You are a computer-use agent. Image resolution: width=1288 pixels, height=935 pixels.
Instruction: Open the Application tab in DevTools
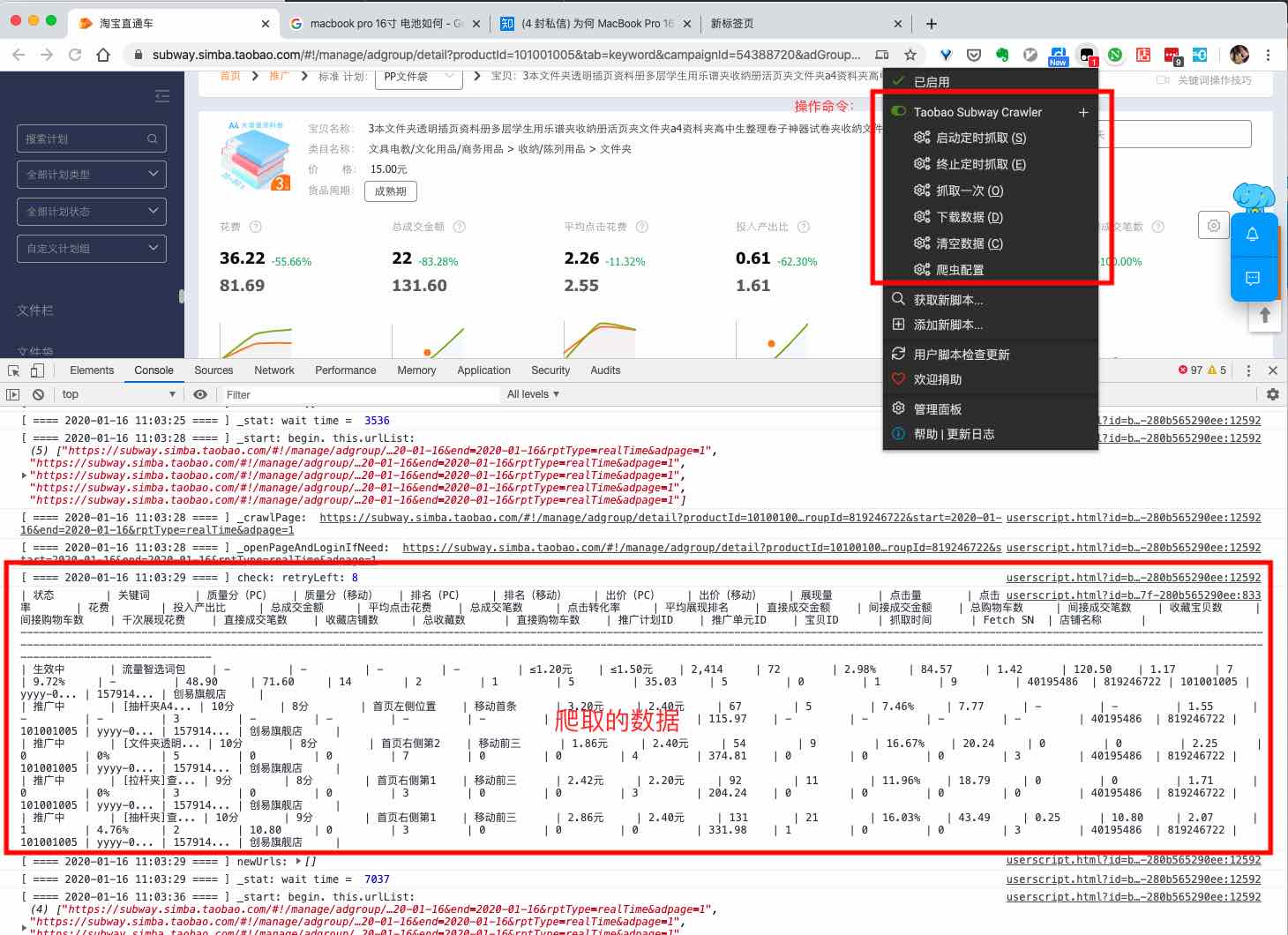483,370
